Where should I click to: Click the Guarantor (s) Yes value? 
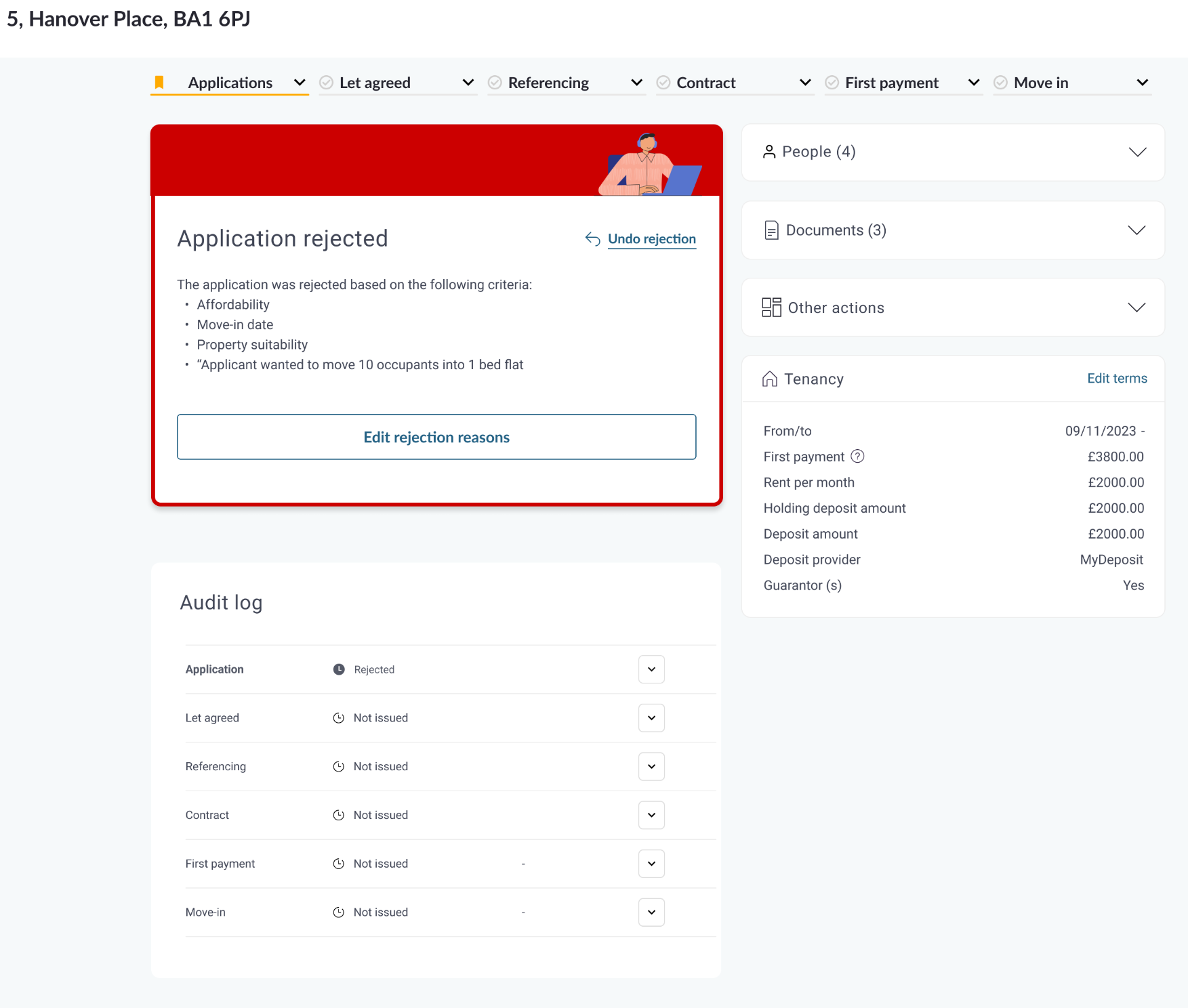coord(1133,585)
